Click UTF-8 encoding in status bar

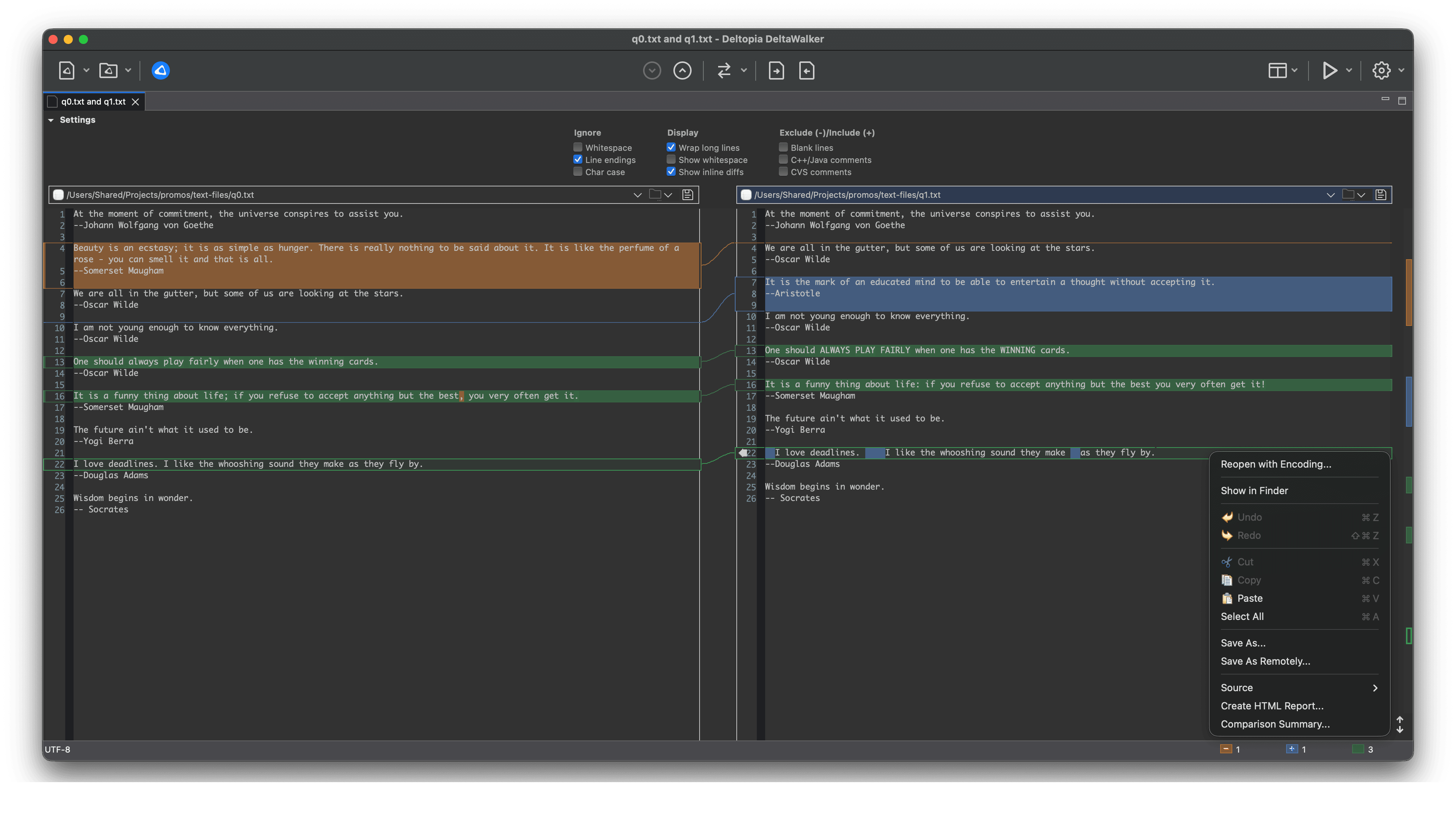58,749
